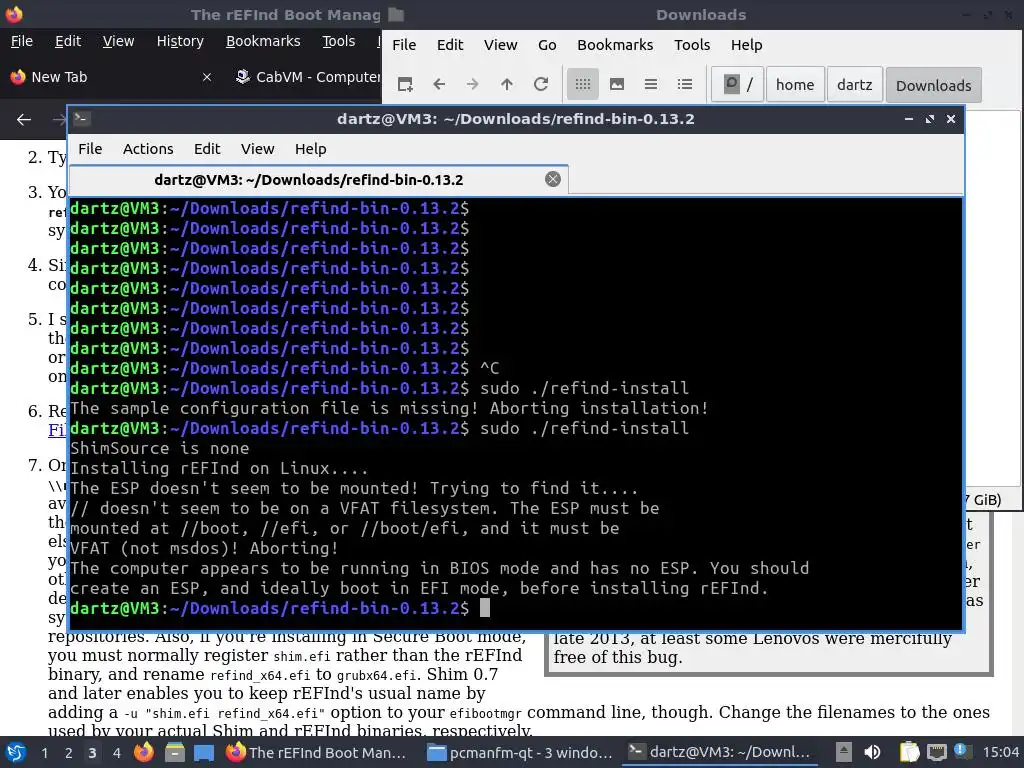Go forward in Downloads file manager
The height and width of the screenshot is (768, 1024).
pos(473,84)
